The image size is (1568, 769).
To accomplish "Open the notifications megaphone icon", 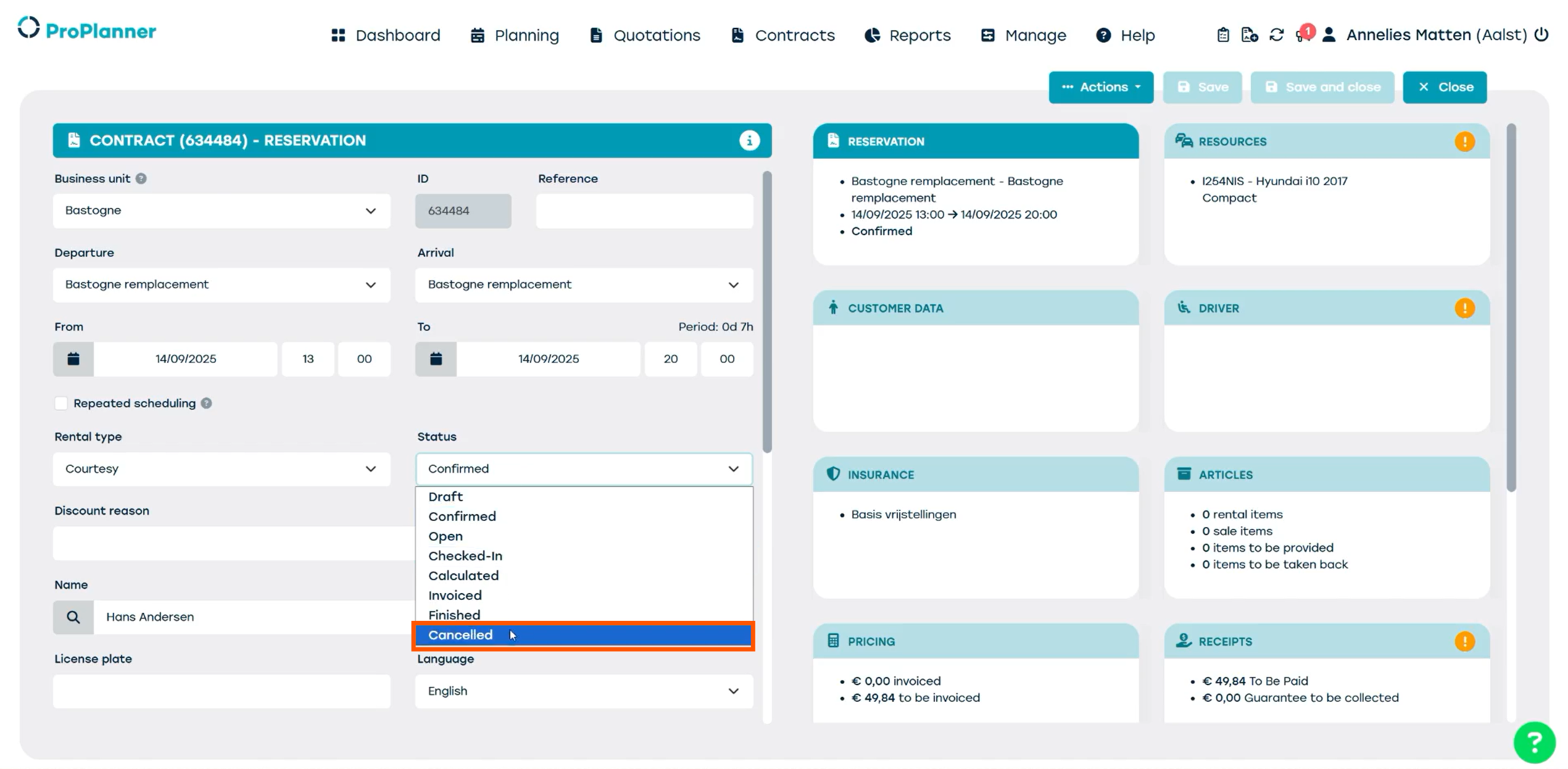I will point(1301,35).
